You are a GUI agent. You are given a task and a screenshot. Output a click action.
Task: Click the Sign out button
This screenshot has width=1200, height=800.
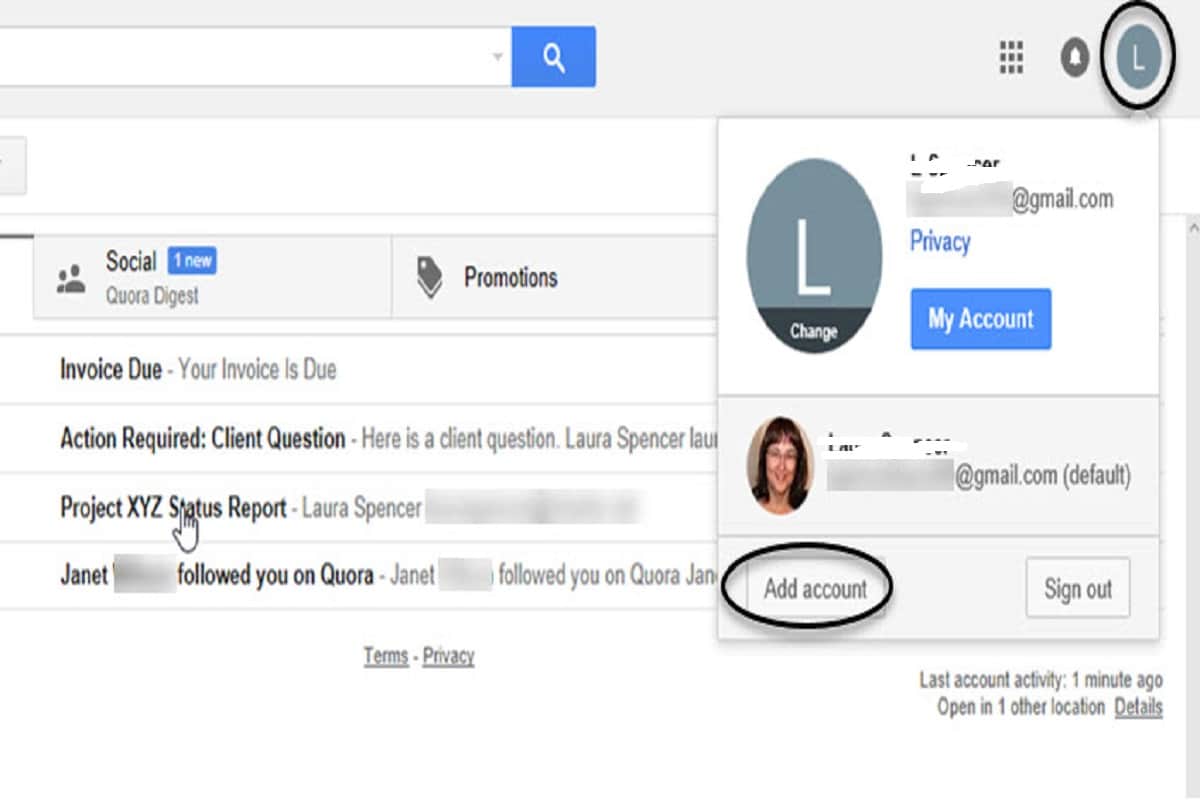point(1078,589)
